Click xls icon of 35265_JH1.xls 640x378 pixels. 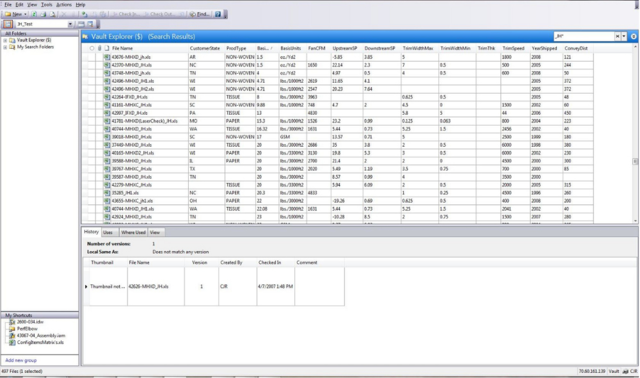coord(107,193)
